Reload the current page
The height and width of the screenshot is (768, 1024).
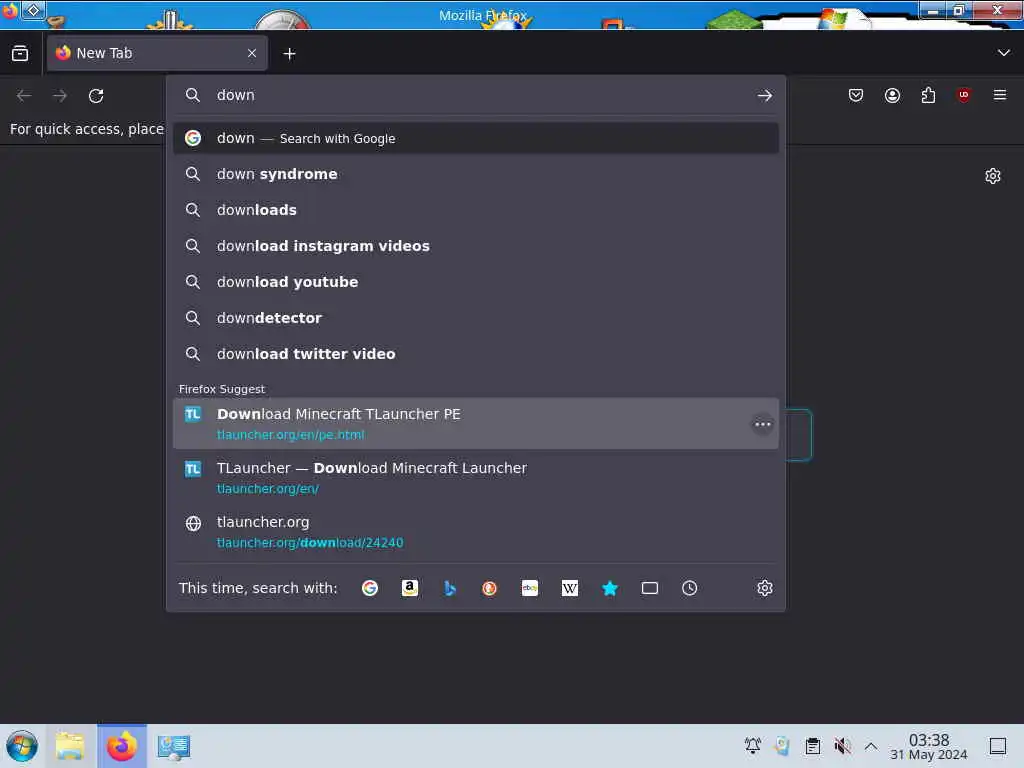[x=96, y=95]
